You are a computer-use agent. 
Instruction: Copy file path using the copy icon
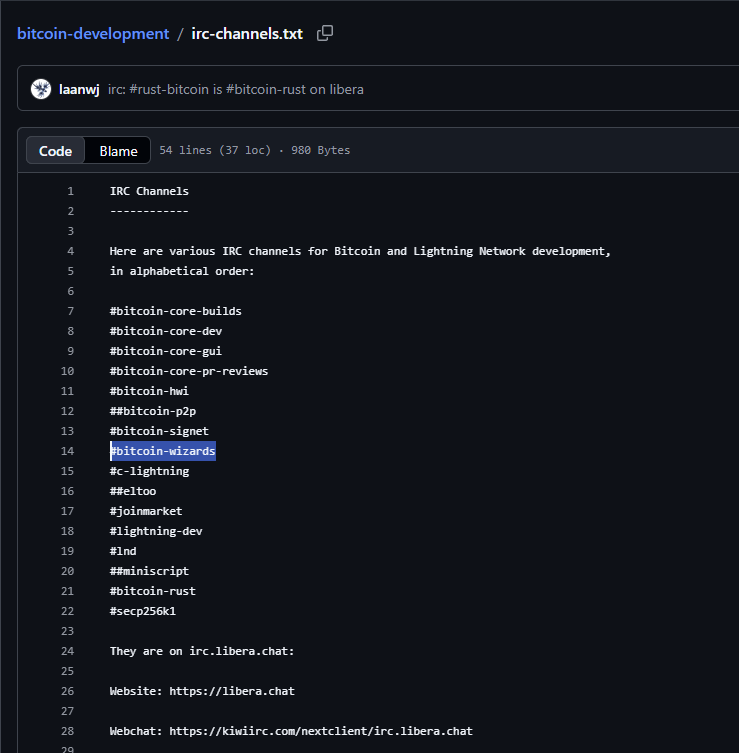pyautogui.click(x=325, y=33)
